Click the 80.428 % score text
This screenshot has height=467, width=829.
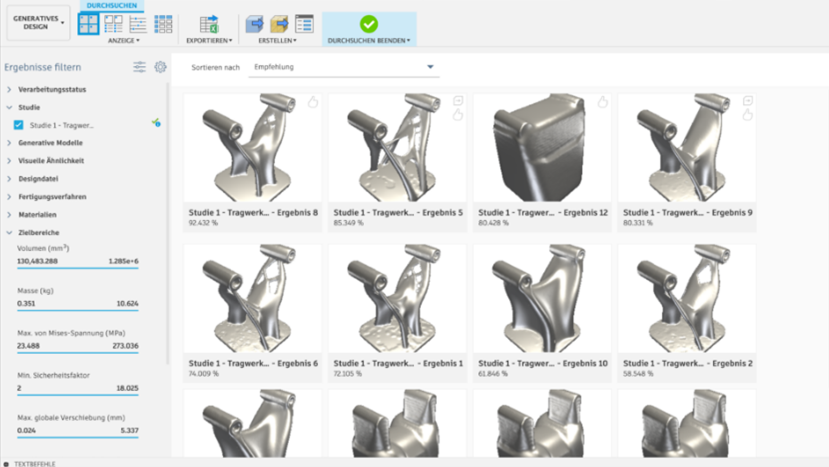(x=493, y=223)
